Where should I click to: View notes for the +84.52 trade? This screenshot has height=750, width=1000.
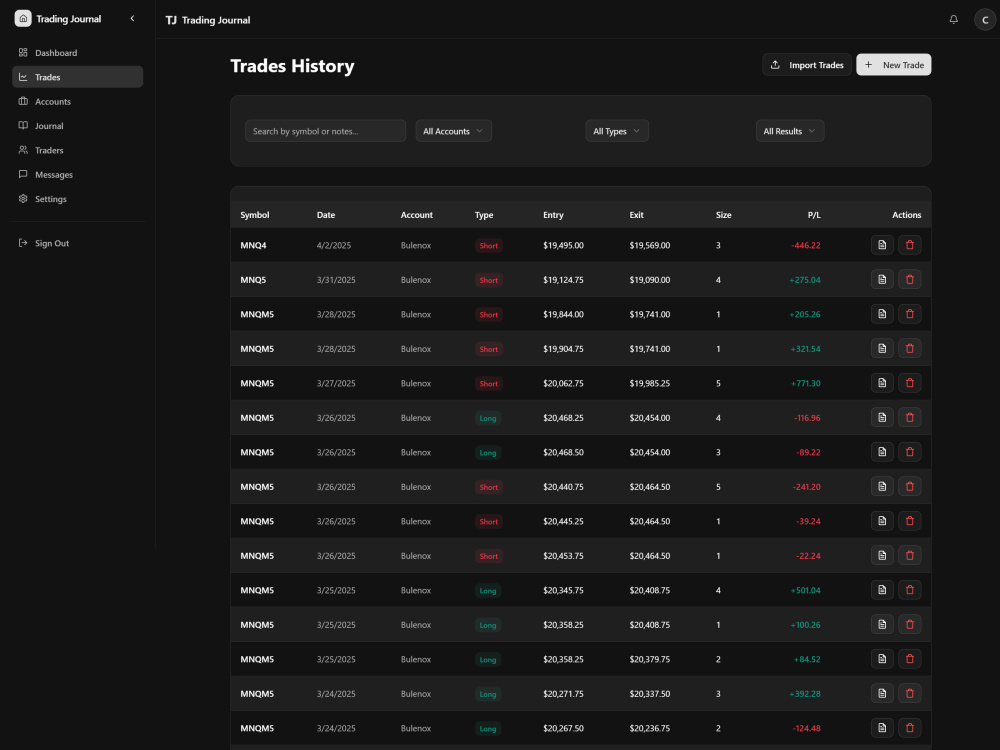[x=882, y=659]
